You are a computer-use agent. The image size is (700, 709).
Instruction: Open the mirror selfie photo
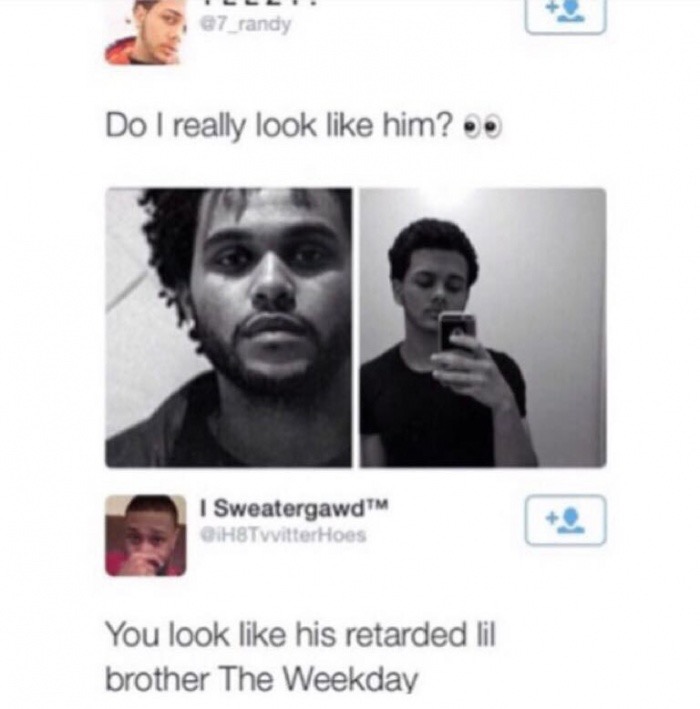(483, 327)
